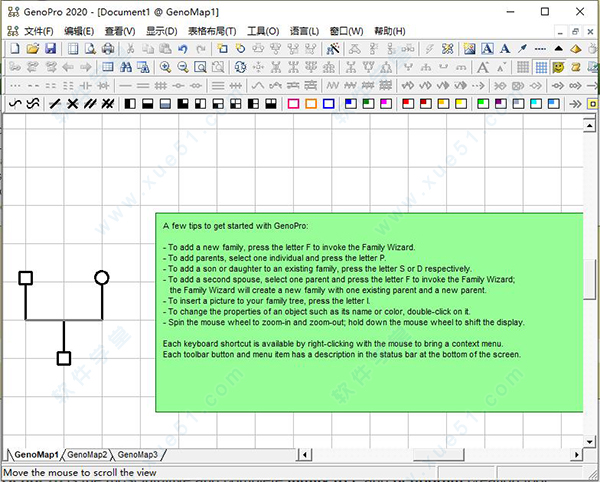This screenshot has width=600, height=482.
Task: Choose the pink border color swatch
Action: [x=293, y=104]
